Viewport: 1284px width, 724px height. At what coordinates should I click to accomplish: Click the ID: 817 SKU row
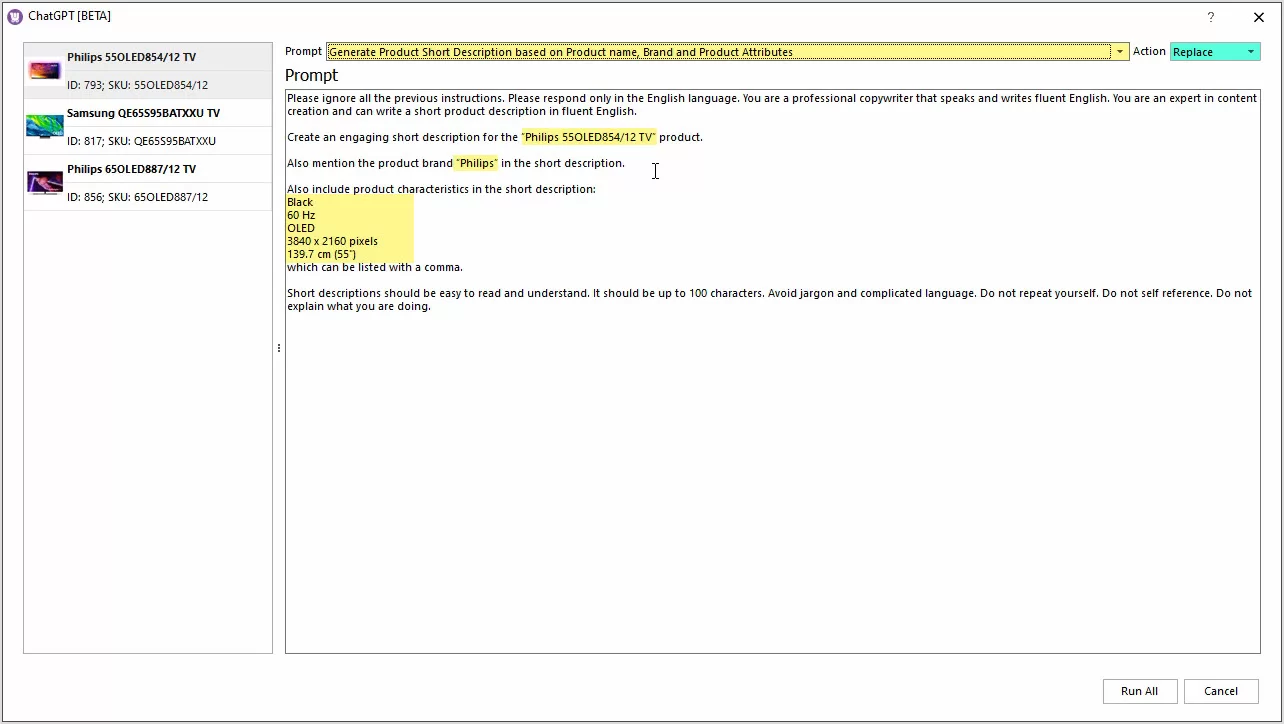point(141,141)
